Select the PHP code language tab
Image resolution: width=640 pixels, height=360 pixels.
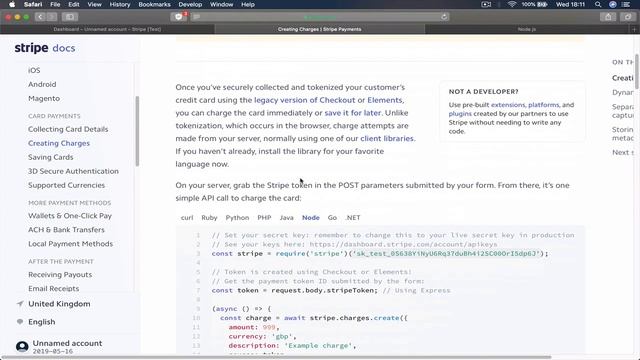pos(264,218)
